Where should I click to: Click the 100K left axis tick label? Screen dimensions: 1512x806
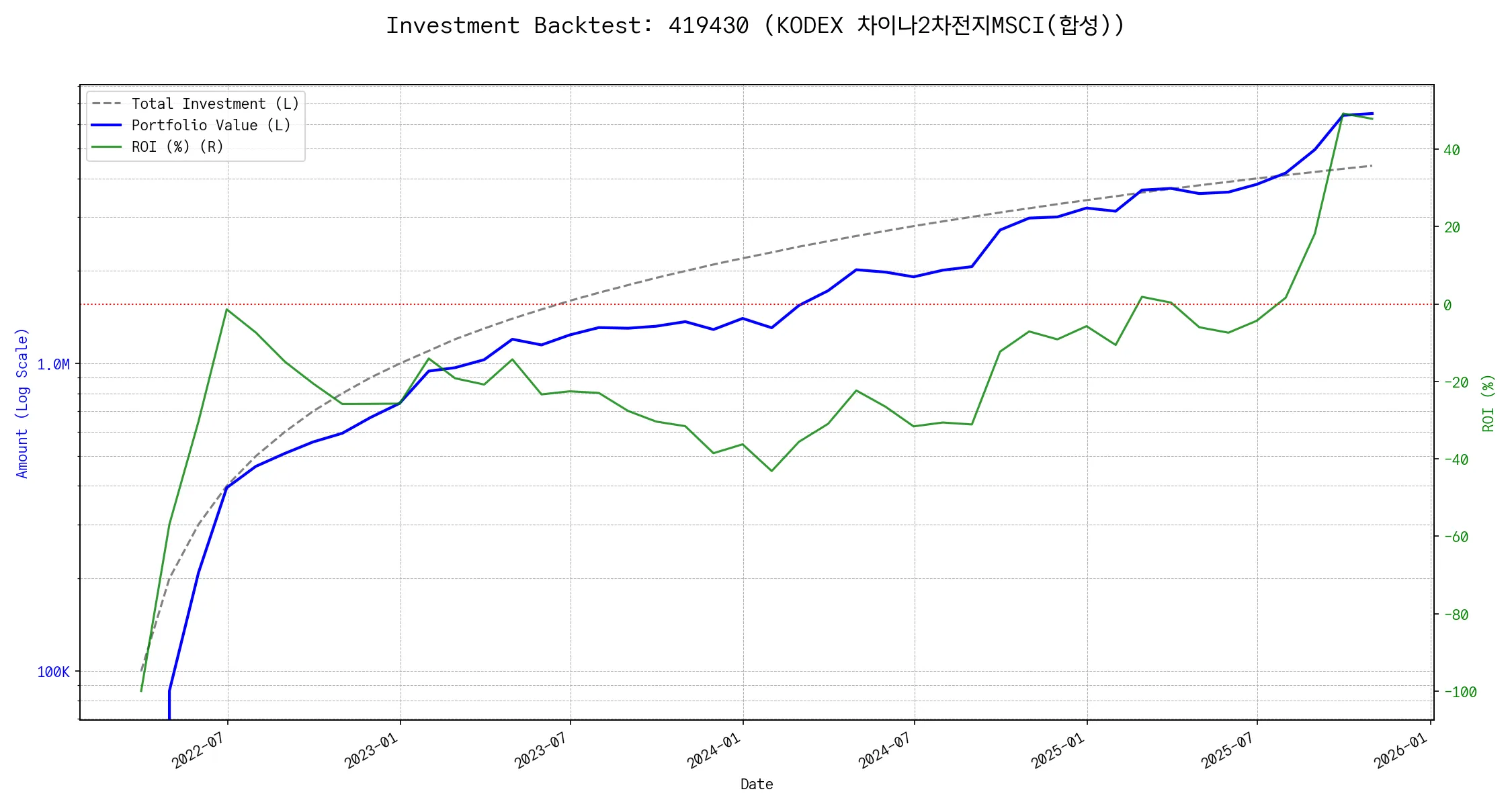point(53,672)
